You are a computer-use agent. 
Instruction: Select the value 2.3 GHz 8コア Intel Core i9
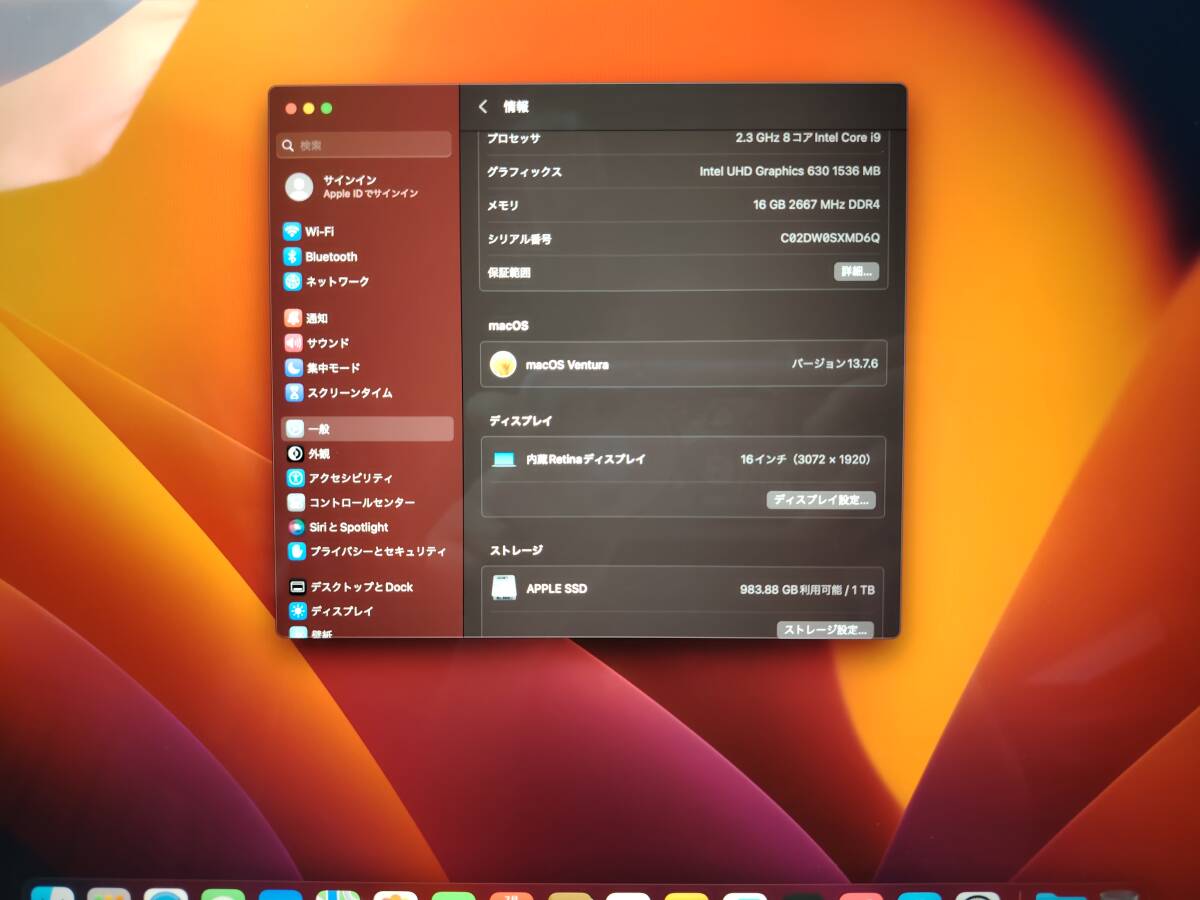point(808,138)
